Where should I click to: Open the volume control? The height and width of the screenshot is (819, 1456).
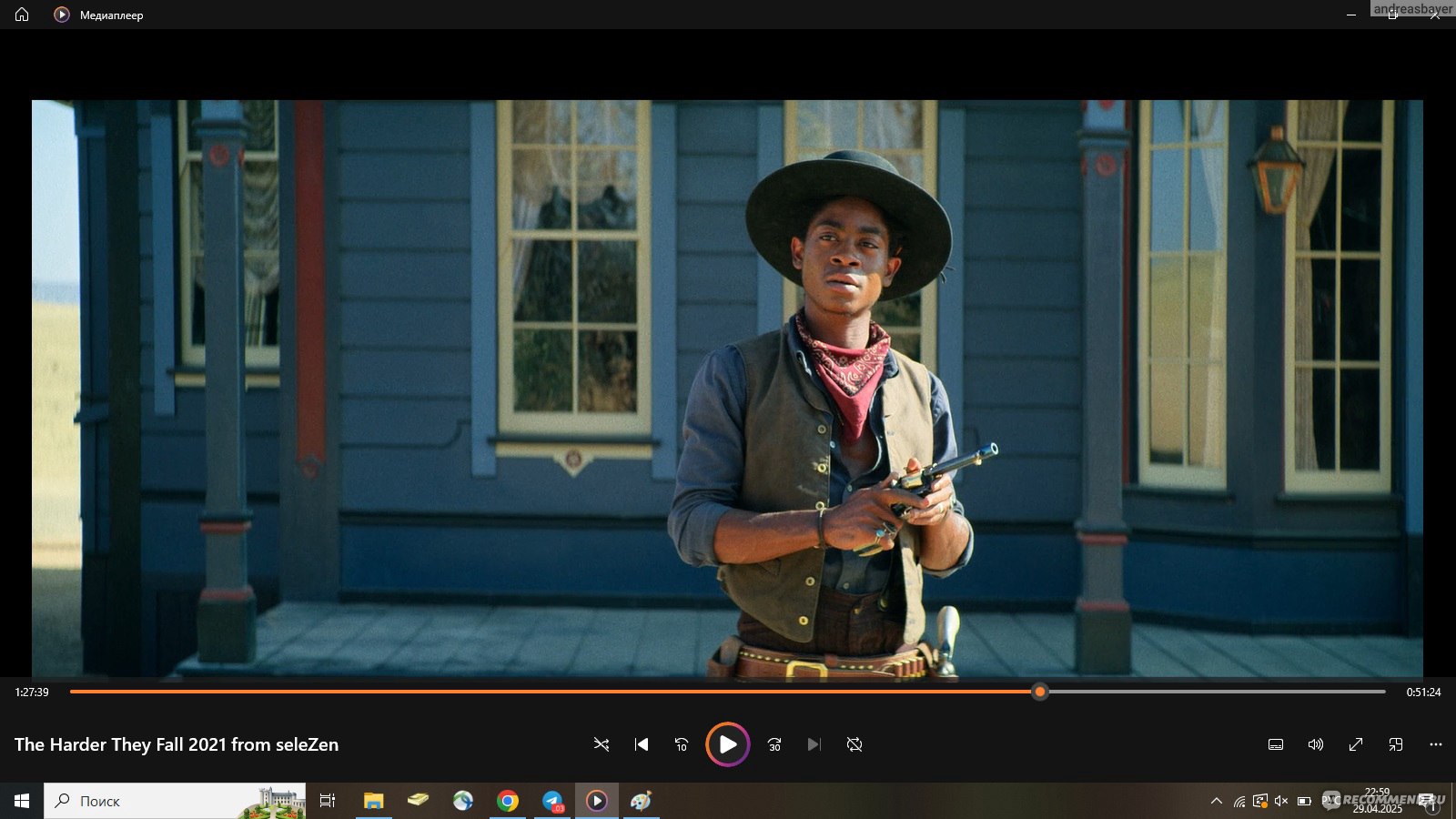pos(1316,744)
